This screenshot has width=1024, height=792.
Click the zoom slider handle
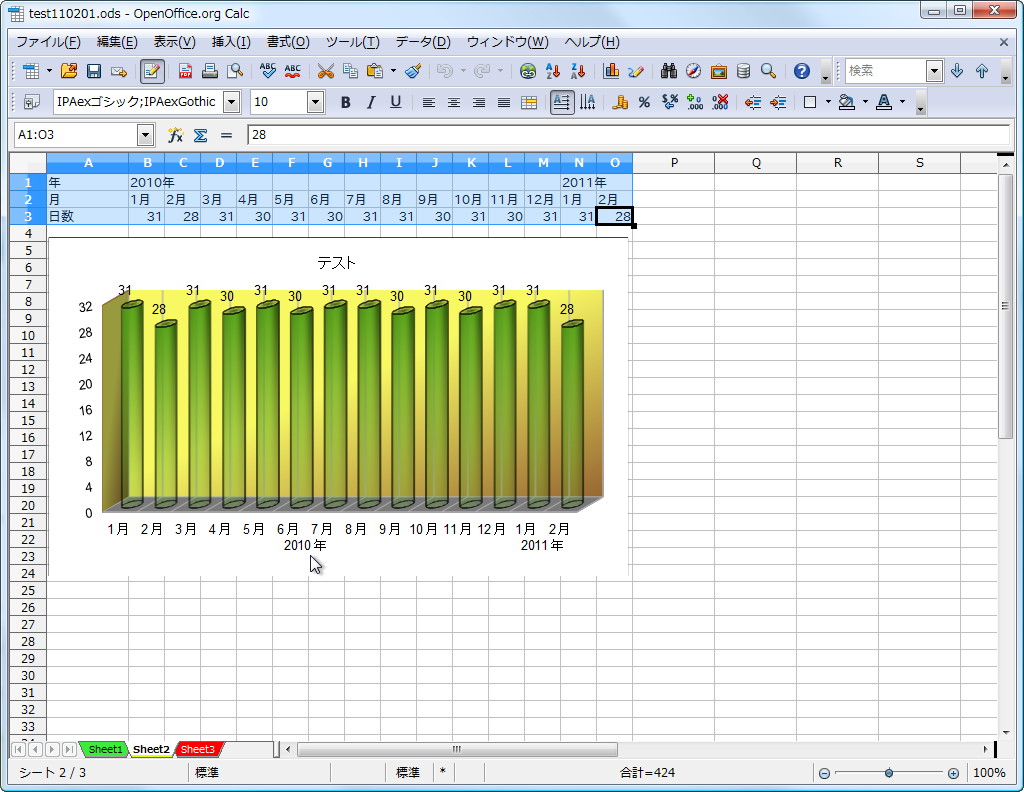[x=889, y=773]
